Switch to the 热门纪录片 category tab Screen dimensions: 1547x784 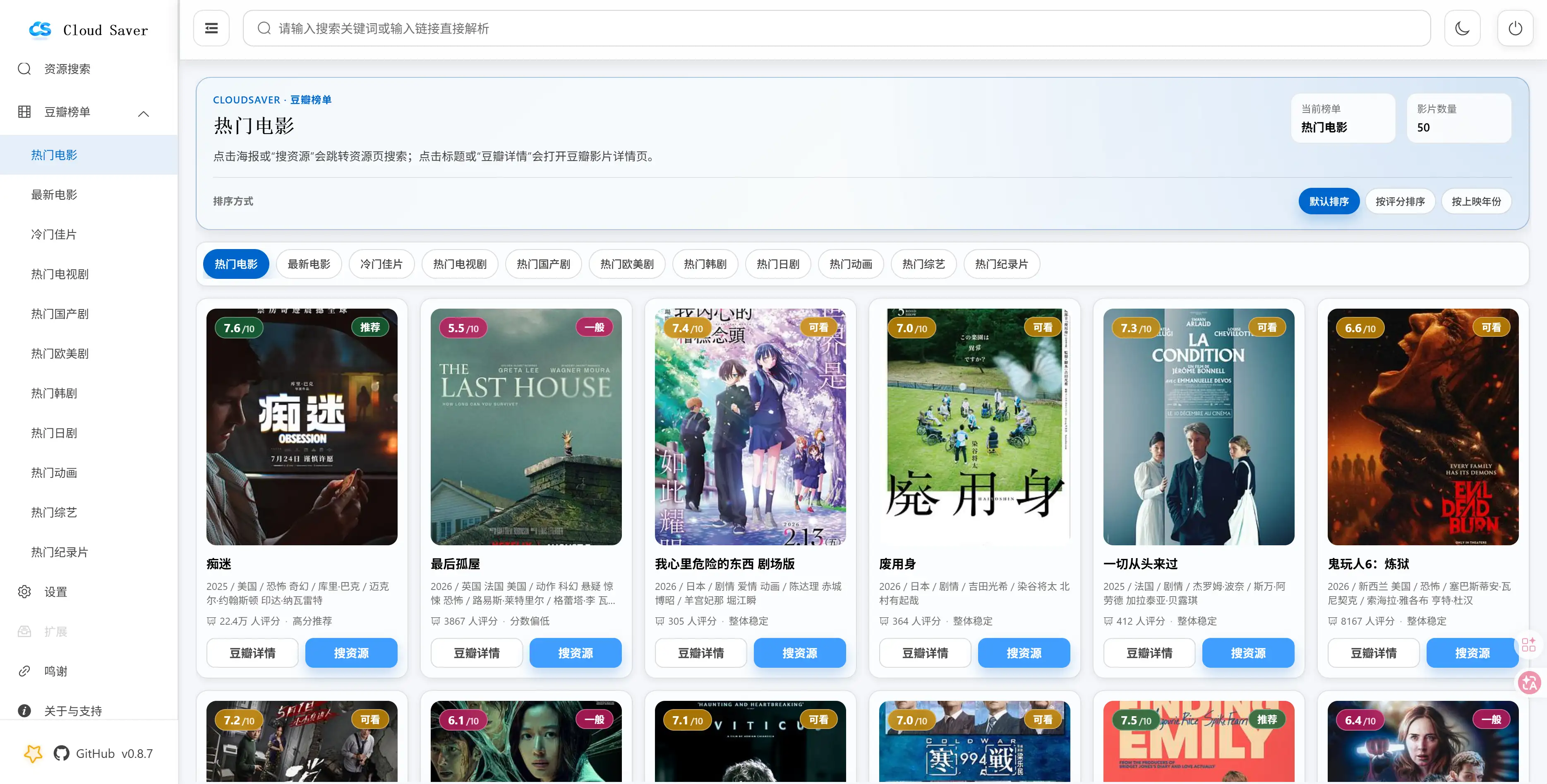click(x=1002, y=264)
